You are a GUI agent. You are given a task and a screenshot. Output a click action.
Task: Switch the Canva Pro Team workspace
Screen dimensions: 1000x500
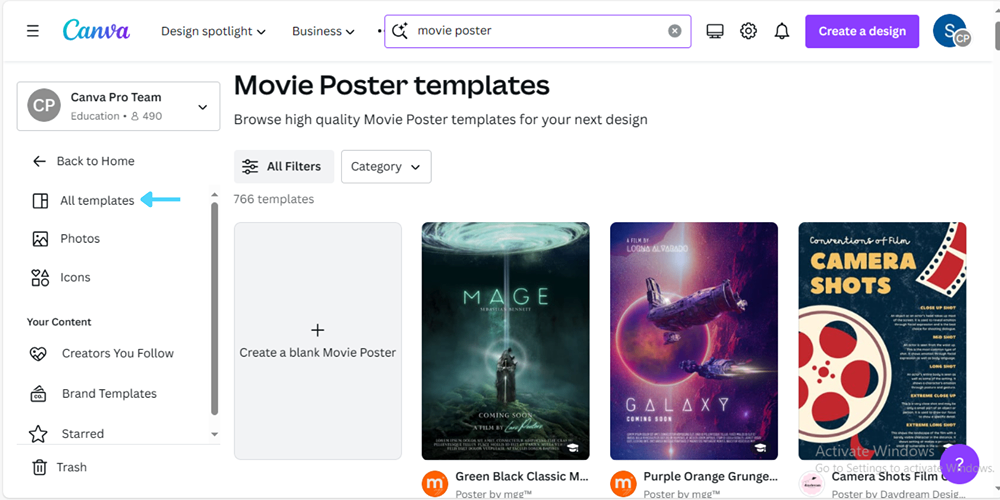118,106
